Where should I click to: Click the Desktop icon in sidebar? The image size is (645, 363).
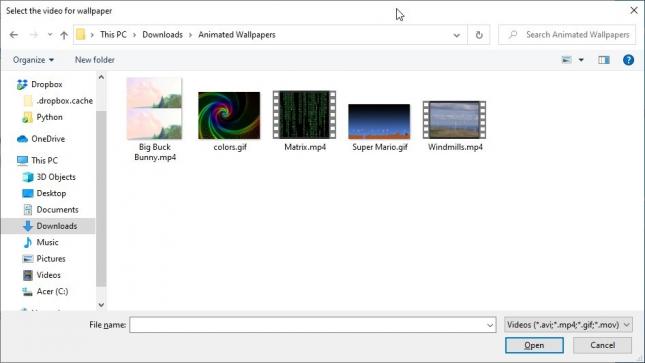(x=28, y=193)
